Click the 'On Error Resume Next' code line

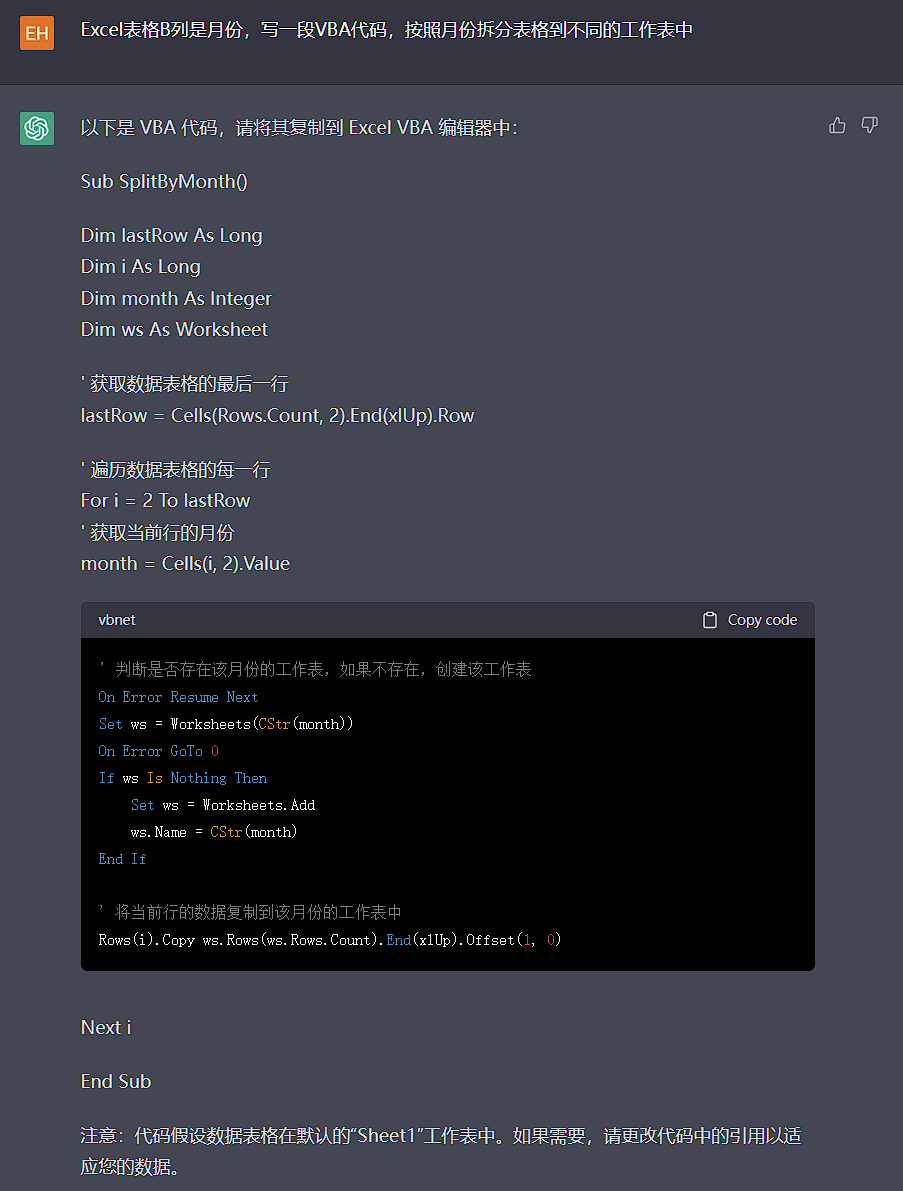pos(178,697)
